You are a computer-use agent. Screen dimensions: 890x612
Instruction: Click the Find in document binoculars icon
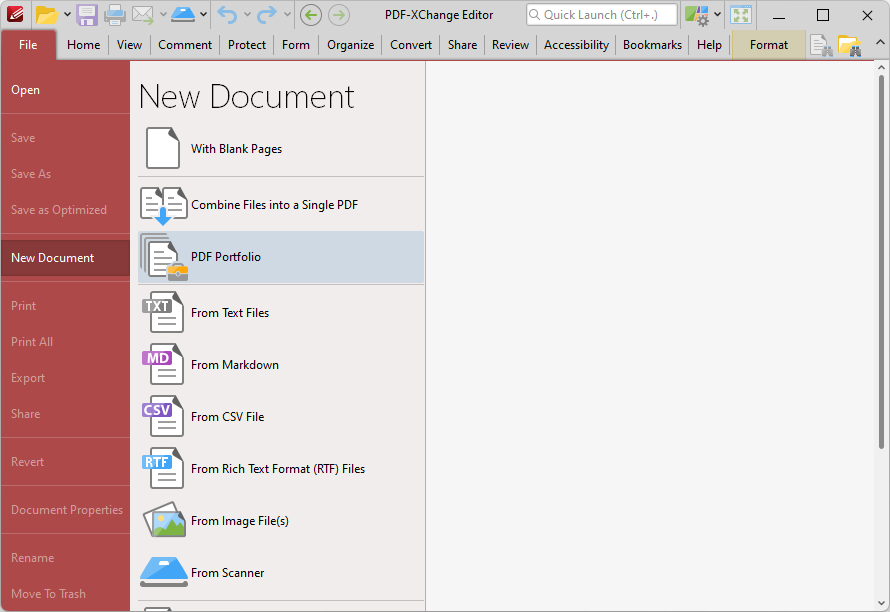point(821,45)
